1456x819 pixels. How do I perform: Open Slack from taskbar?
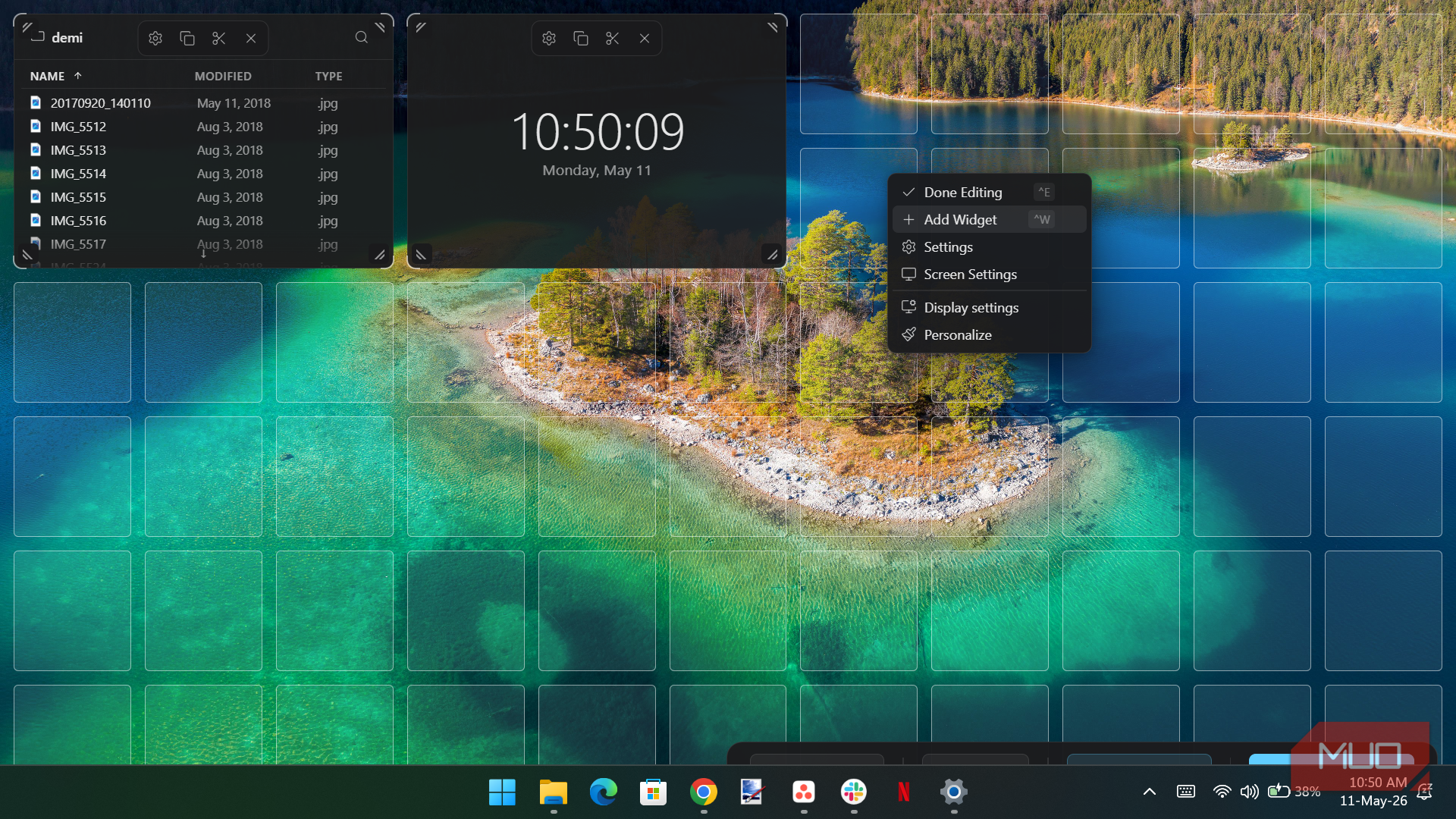[x=854, y=792]
